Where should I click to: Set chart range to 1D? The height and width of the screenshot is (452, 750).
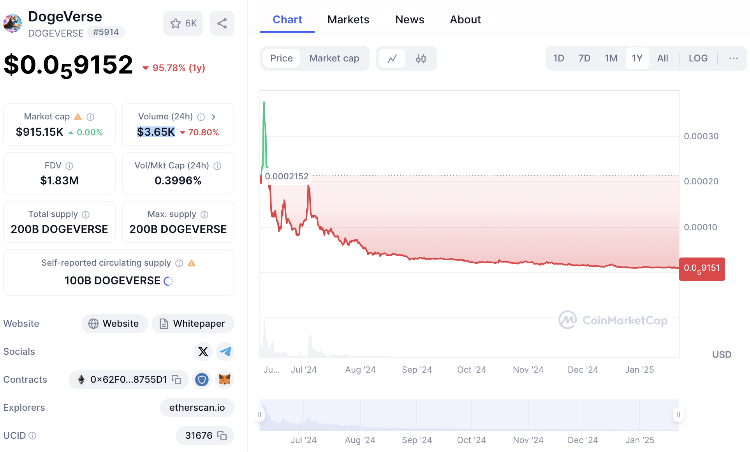559,58
